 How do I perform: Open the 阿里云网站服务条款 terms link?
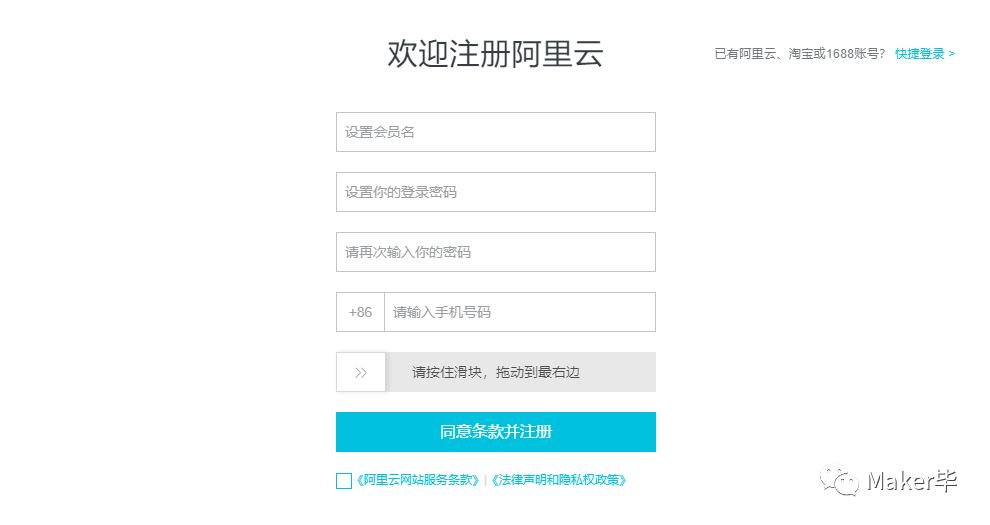[417, 480]
